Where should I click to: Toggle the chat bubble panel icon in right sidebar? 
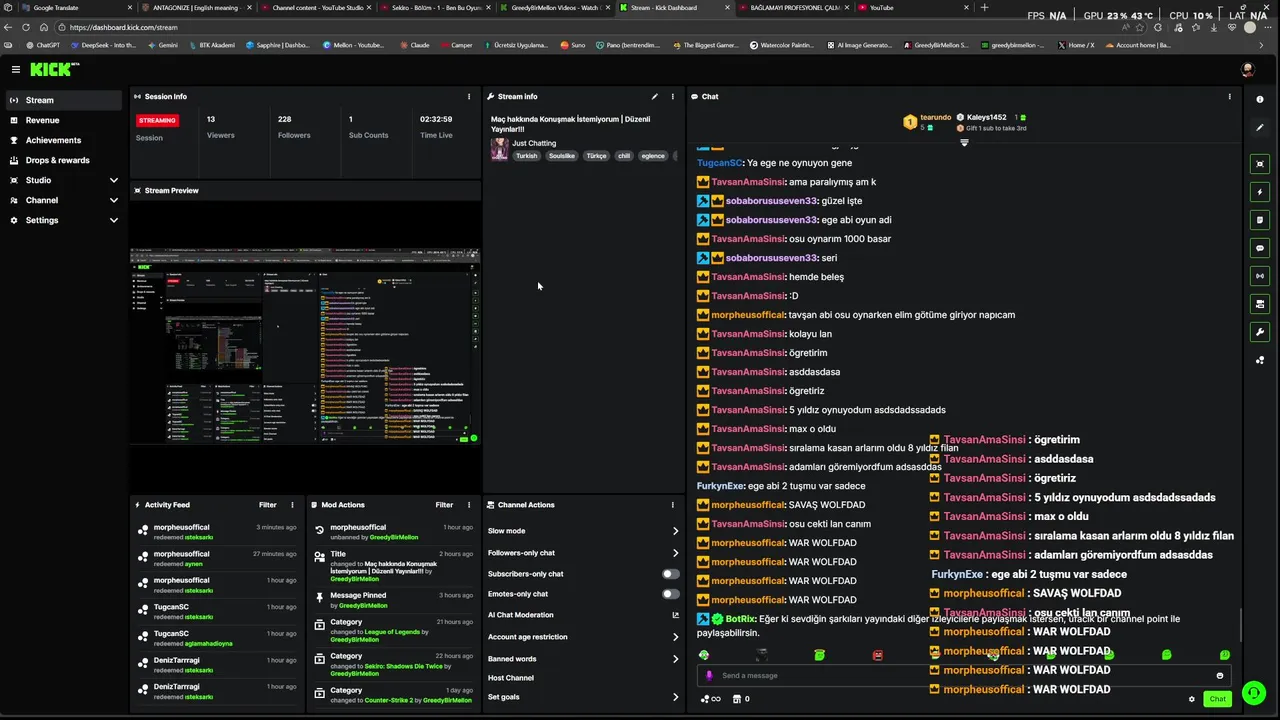[1260, 248]
